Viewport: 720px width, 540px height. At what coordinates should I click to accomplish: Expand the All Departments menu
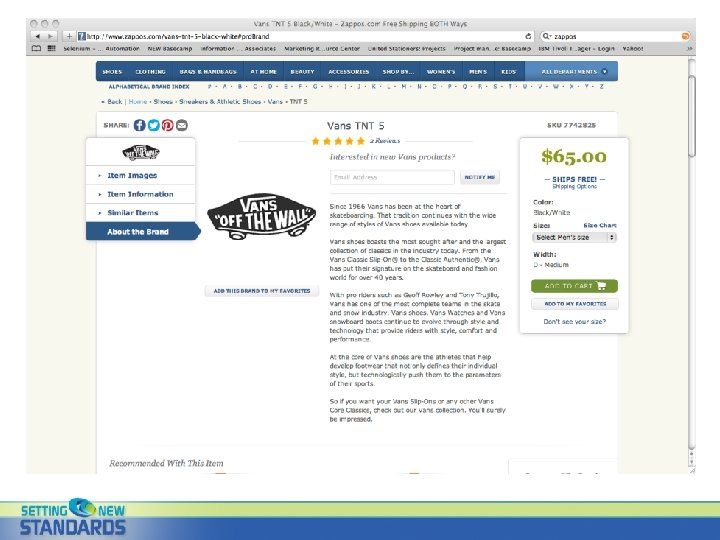[x=571, y=72]
